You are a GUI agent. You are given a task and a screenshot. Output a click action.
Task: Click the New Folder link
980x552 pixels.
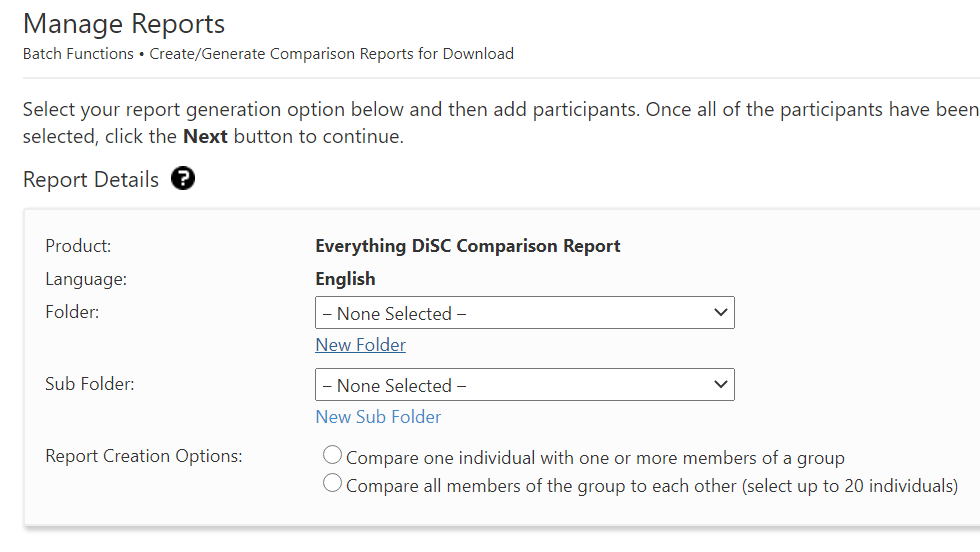(x=361, y=345)
